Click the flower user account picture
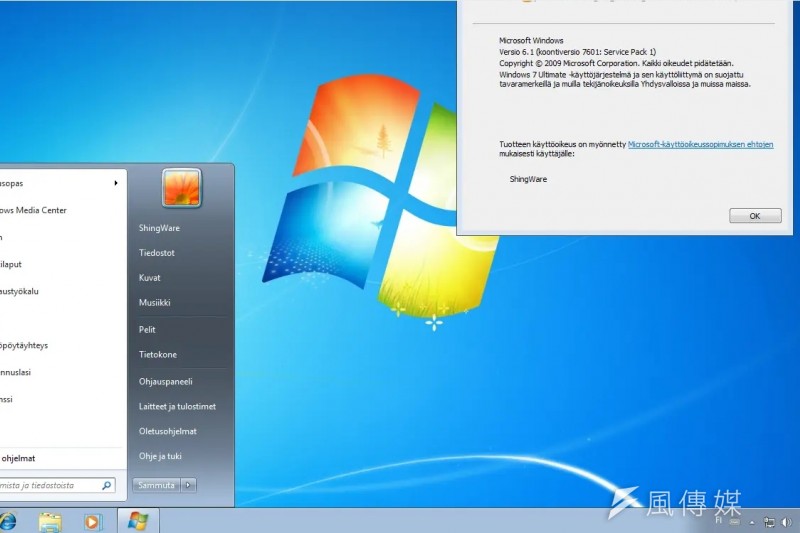Viewport: 800px width, 533px height. pyautogui.click(x=182, y=188)
